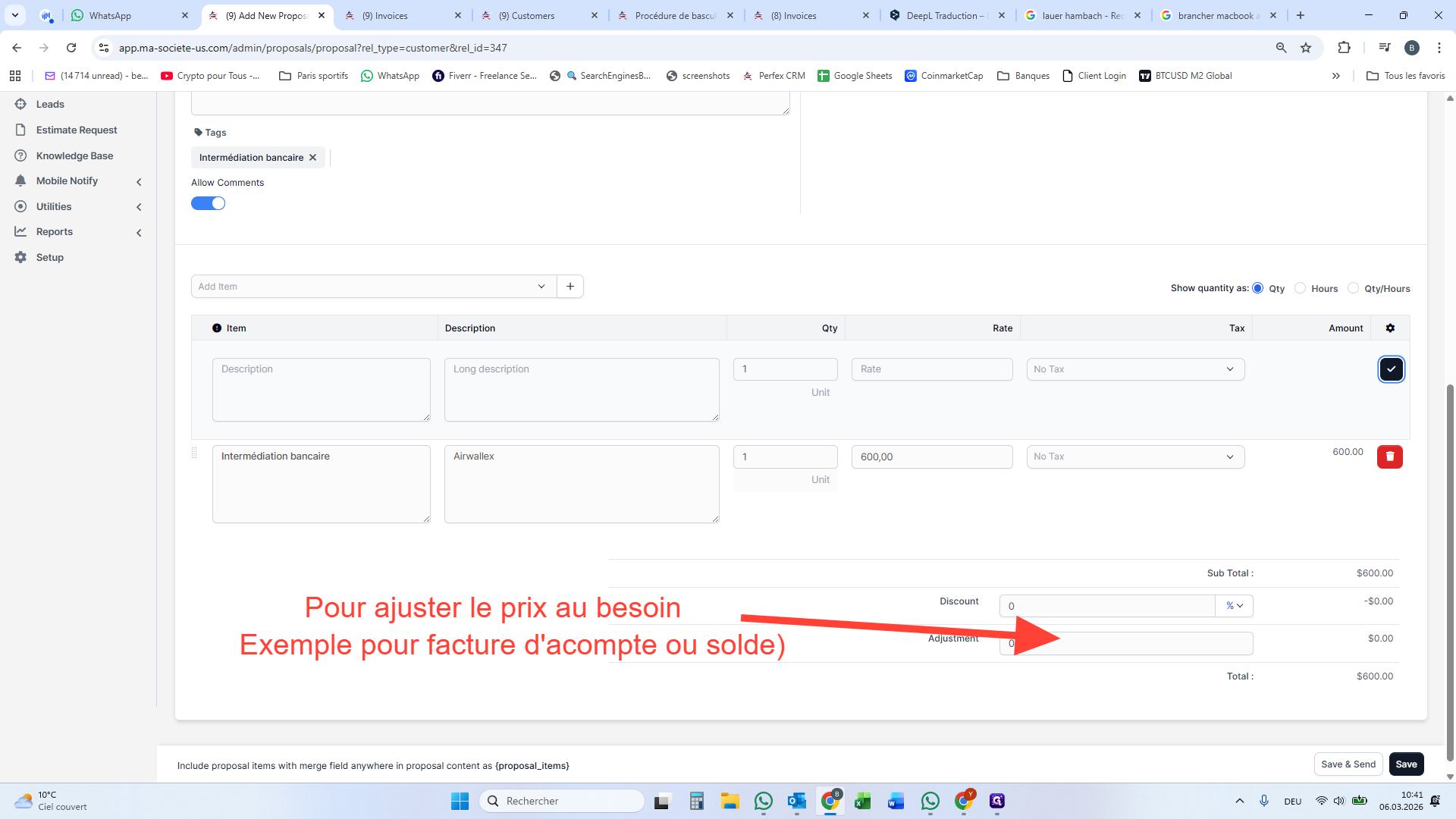1456x819 pixels.
Task: Click the plus icon next to Add Item
Action: click(570, 287)
